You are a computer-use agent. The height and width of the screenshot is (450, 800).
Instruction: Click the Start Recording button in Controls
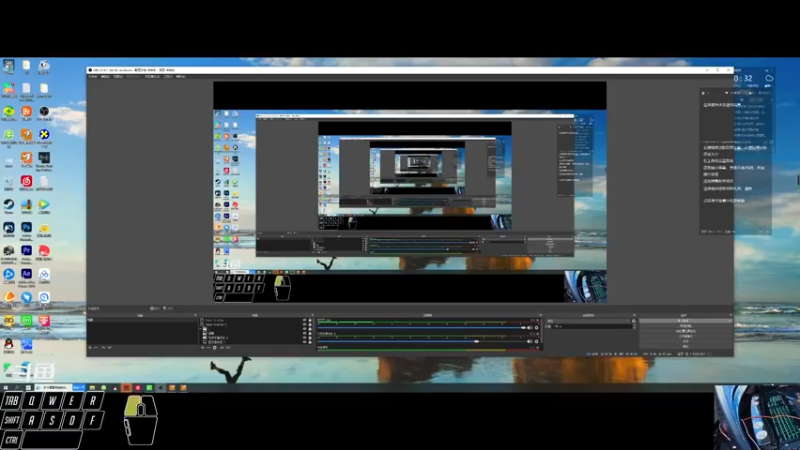click(685, 326)
